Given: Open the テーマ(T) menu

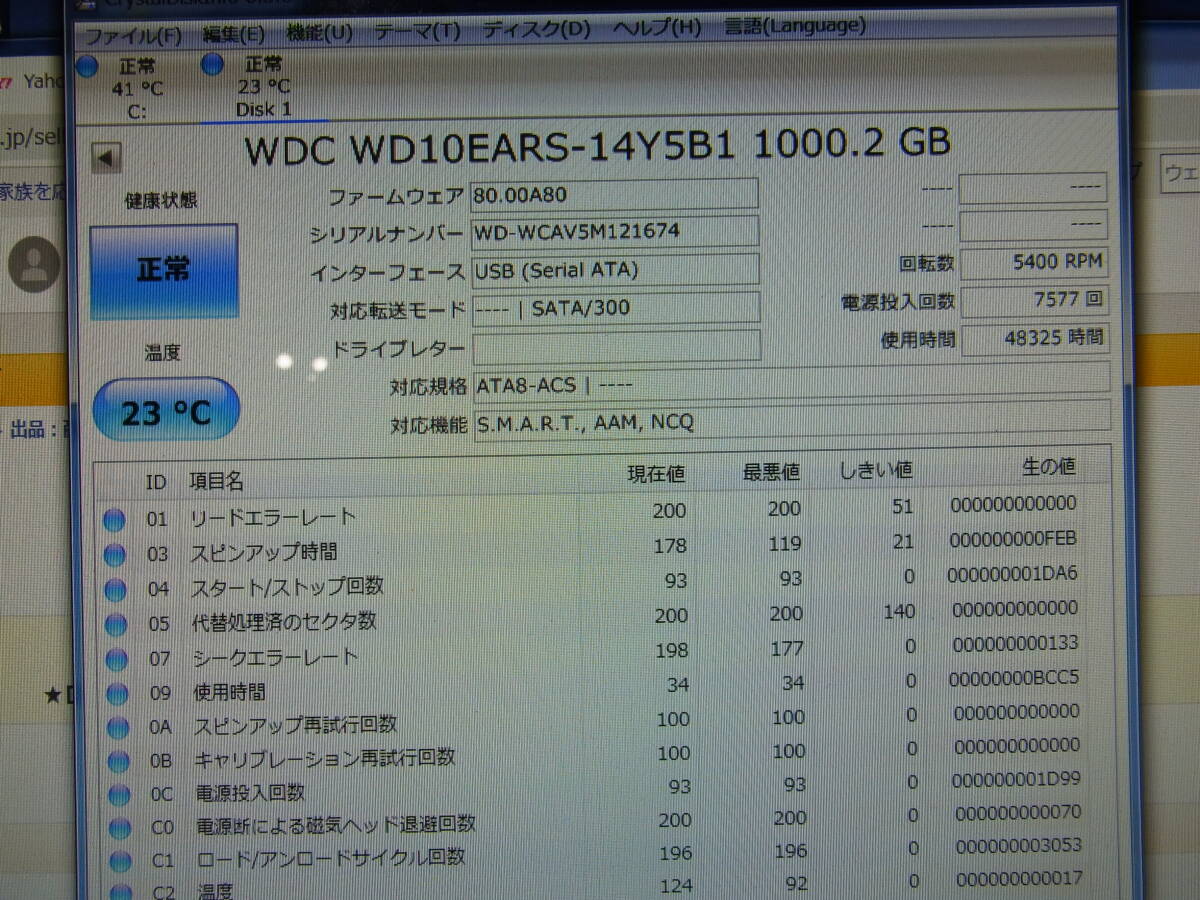Looking at the screenshot, I should tap(417, 31).
